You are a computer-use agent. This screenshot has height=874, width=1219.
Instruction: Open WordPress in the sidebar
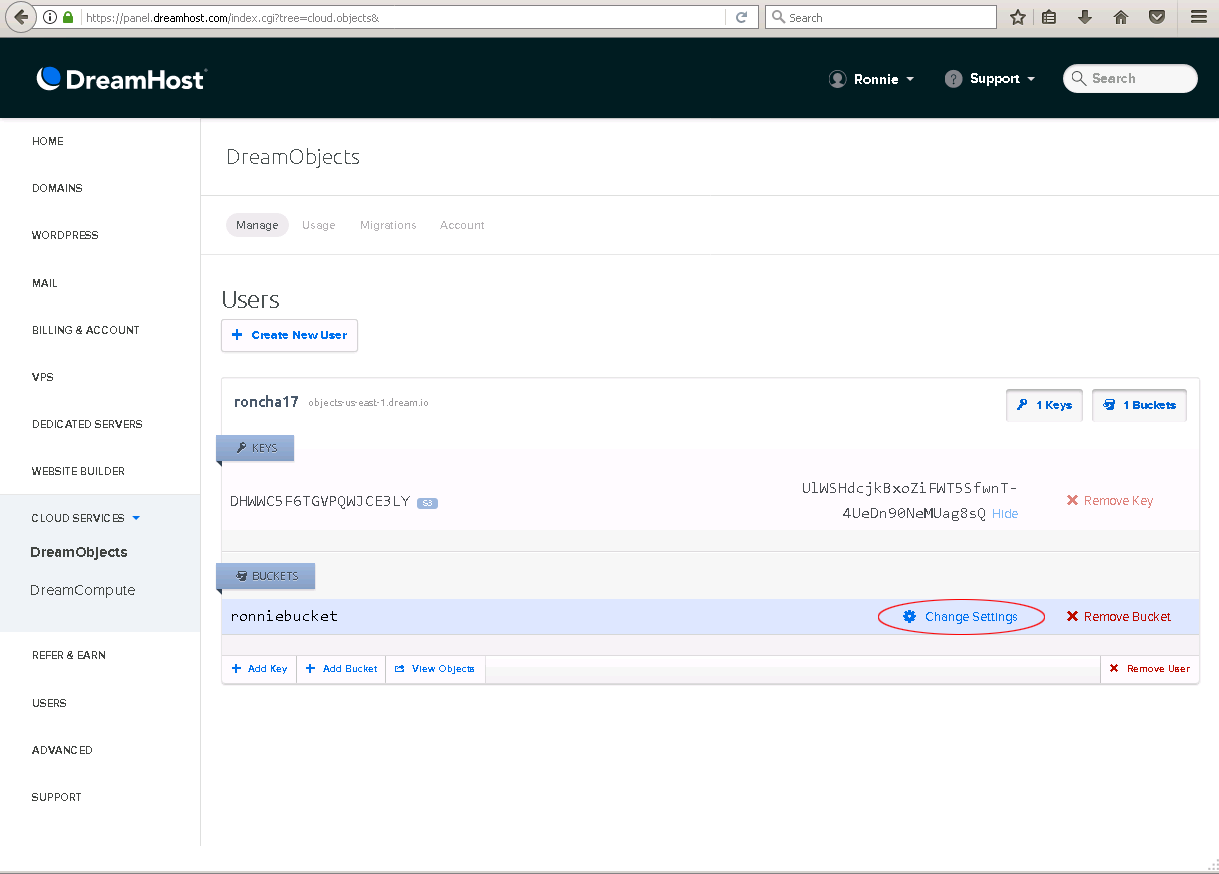[65, 235]
